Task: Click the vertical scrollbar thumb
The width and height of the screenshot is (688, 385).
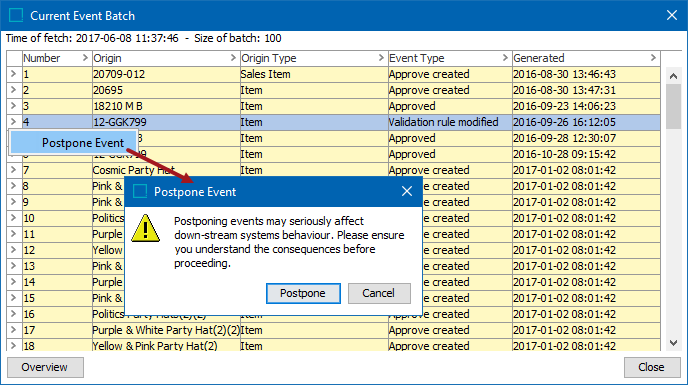Action: click(674, 107)
